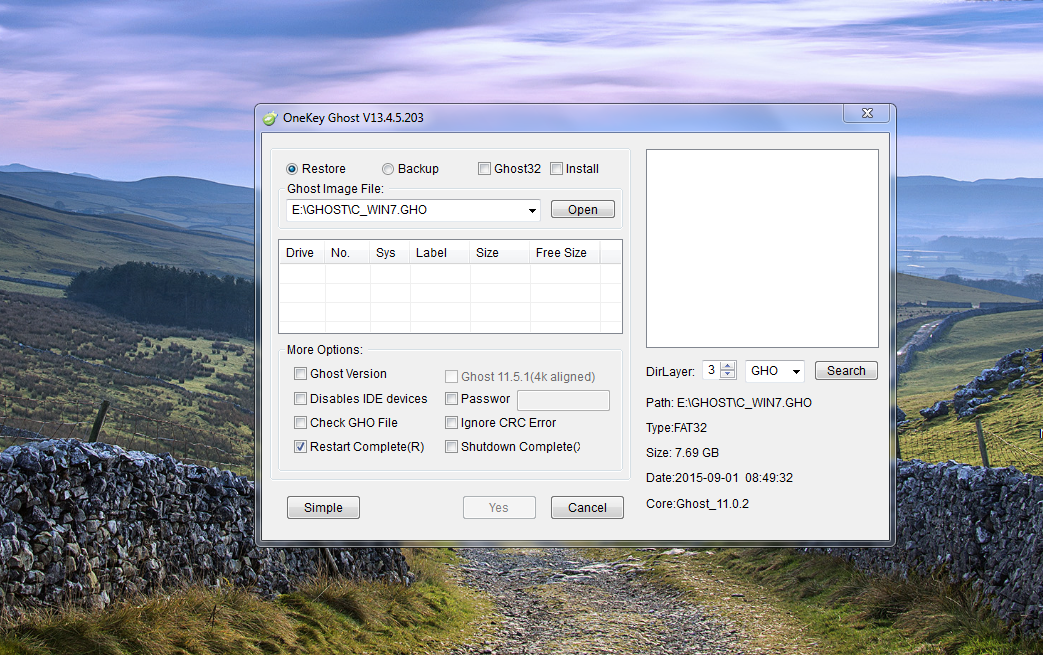The width and height of the screenshot is (1043, 655).
Task: Enable Check GHO File option
Action: tap(301, 422)
